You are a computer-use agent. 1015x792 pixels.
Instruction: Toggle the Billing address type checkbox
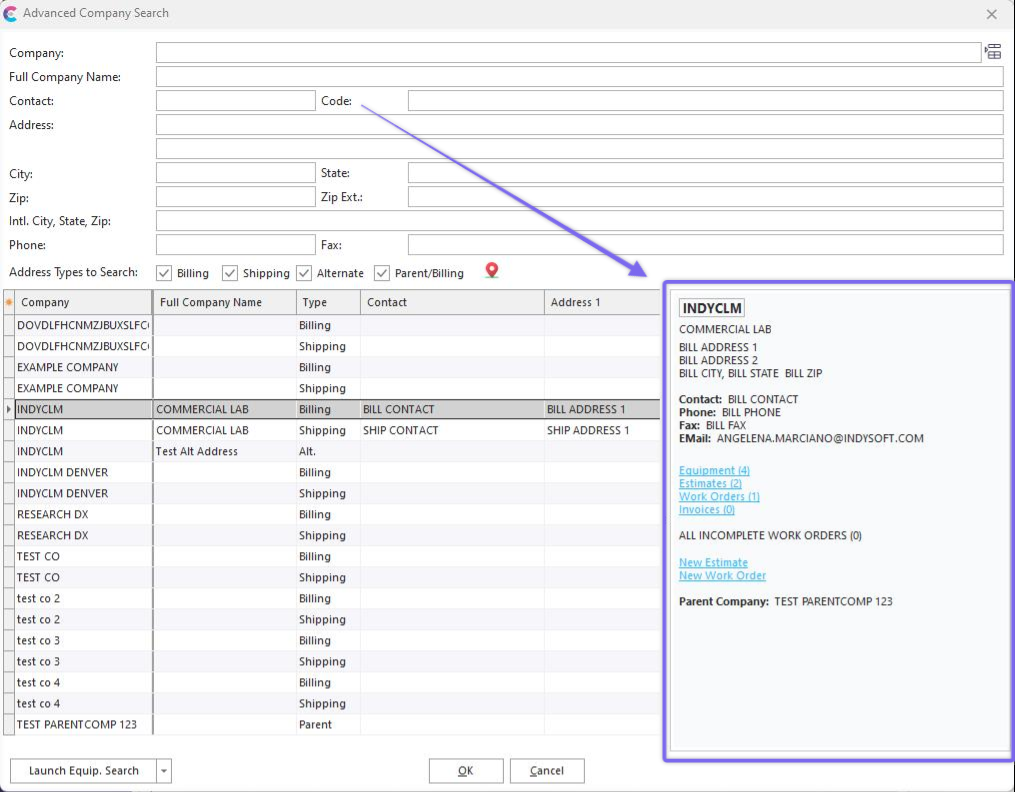click(164, 273)
